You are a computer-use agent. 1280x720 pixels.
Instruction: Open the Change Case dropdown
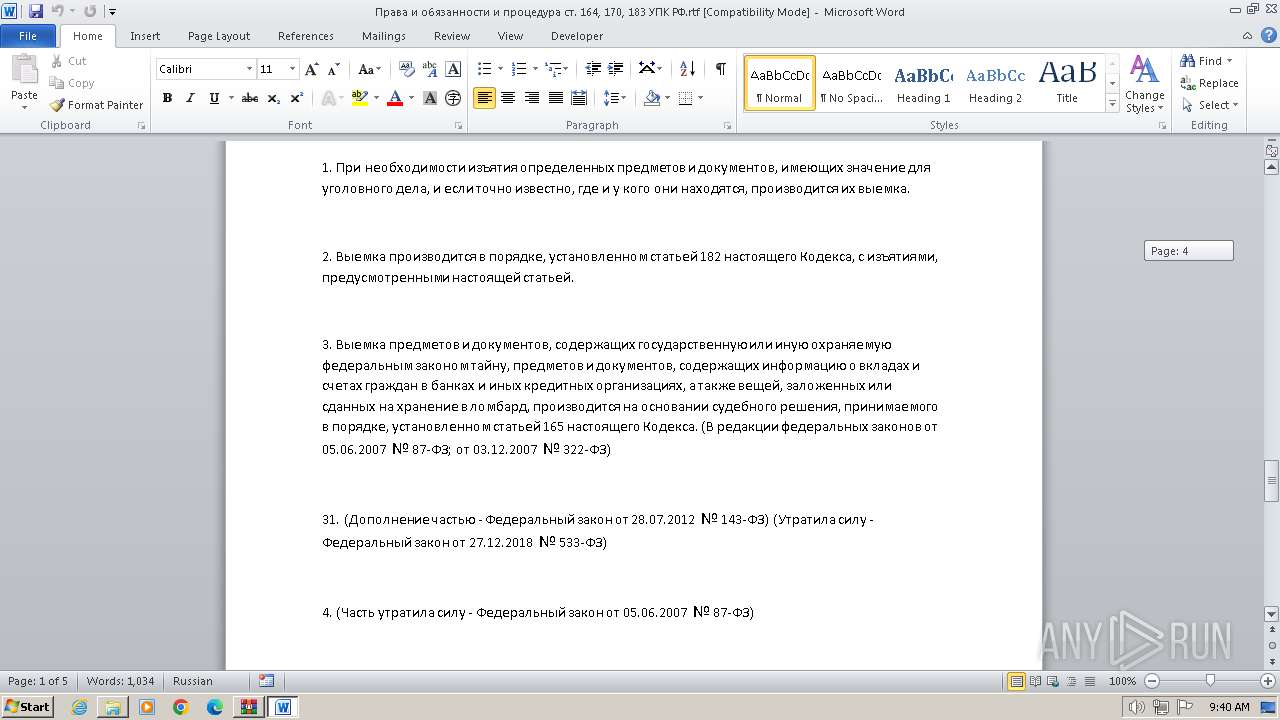pyautogui.click(x=369, y=69)
